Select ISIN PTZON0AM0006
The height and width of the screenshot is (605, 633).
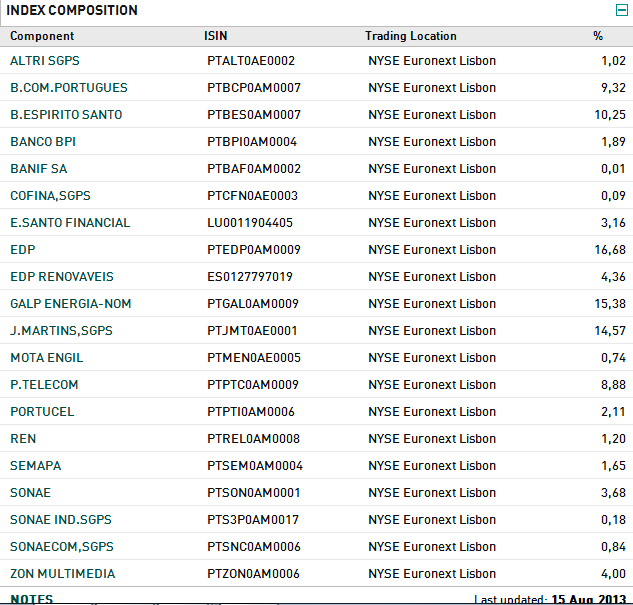tap(253, 574)
